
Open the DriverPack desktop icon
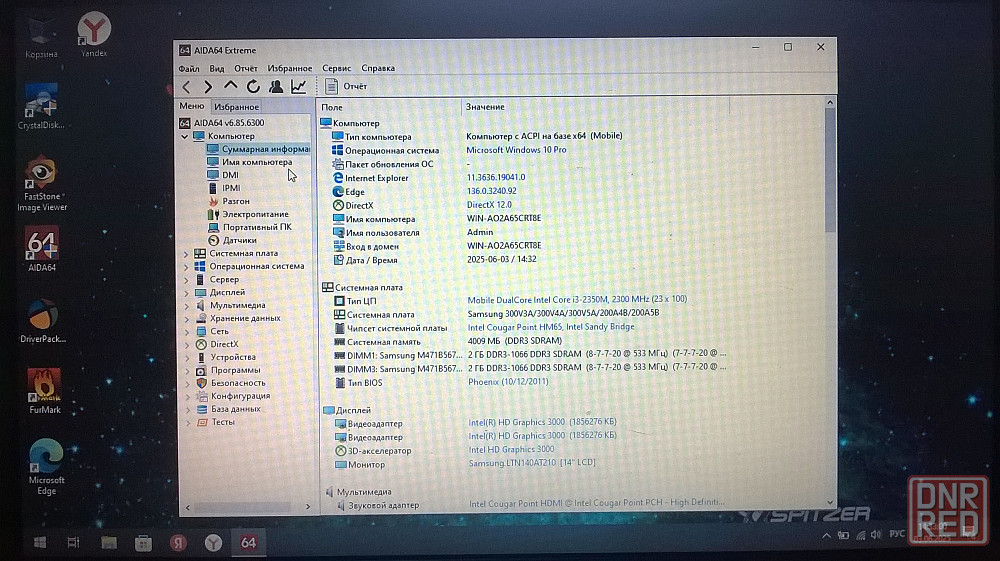click(43, 321)
